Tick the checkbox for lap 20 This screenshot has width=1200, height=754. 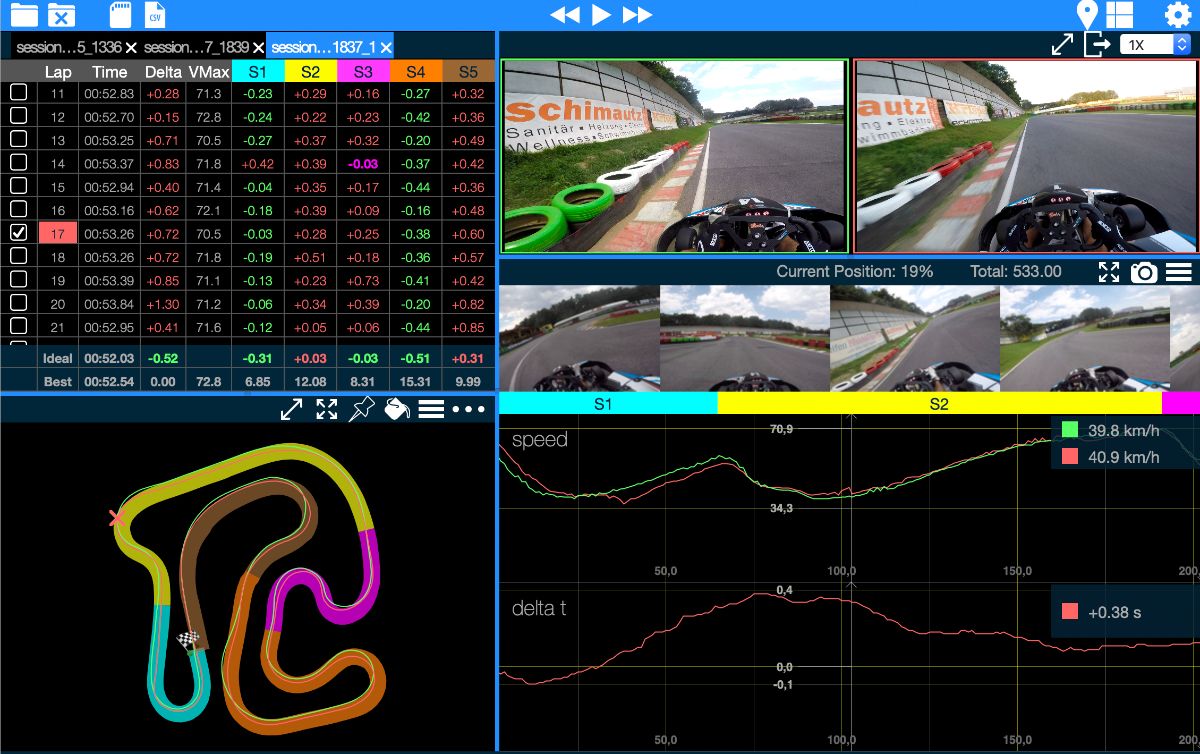(x=18, y=303)
